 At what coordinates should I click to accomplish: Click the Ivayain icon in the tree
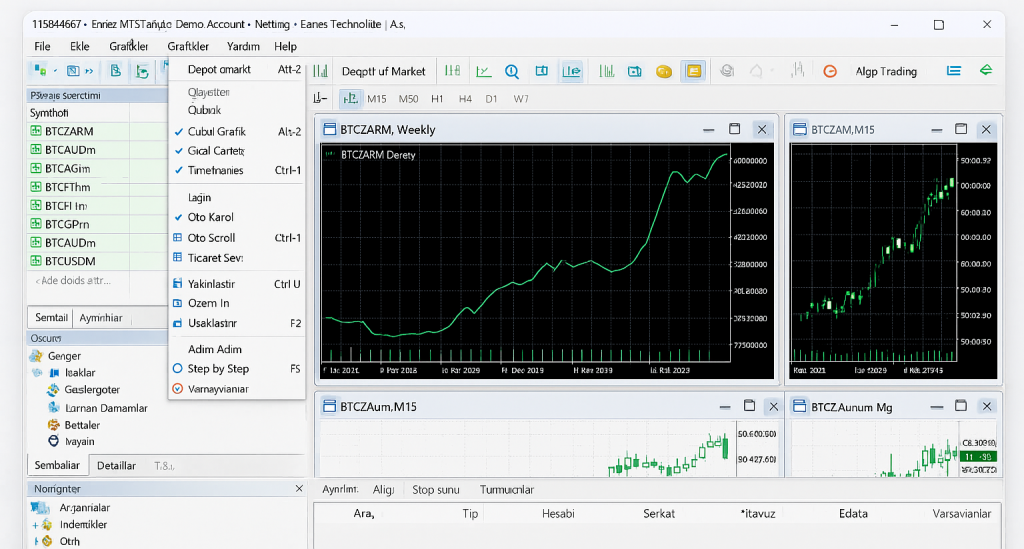[x=54, y=441]
